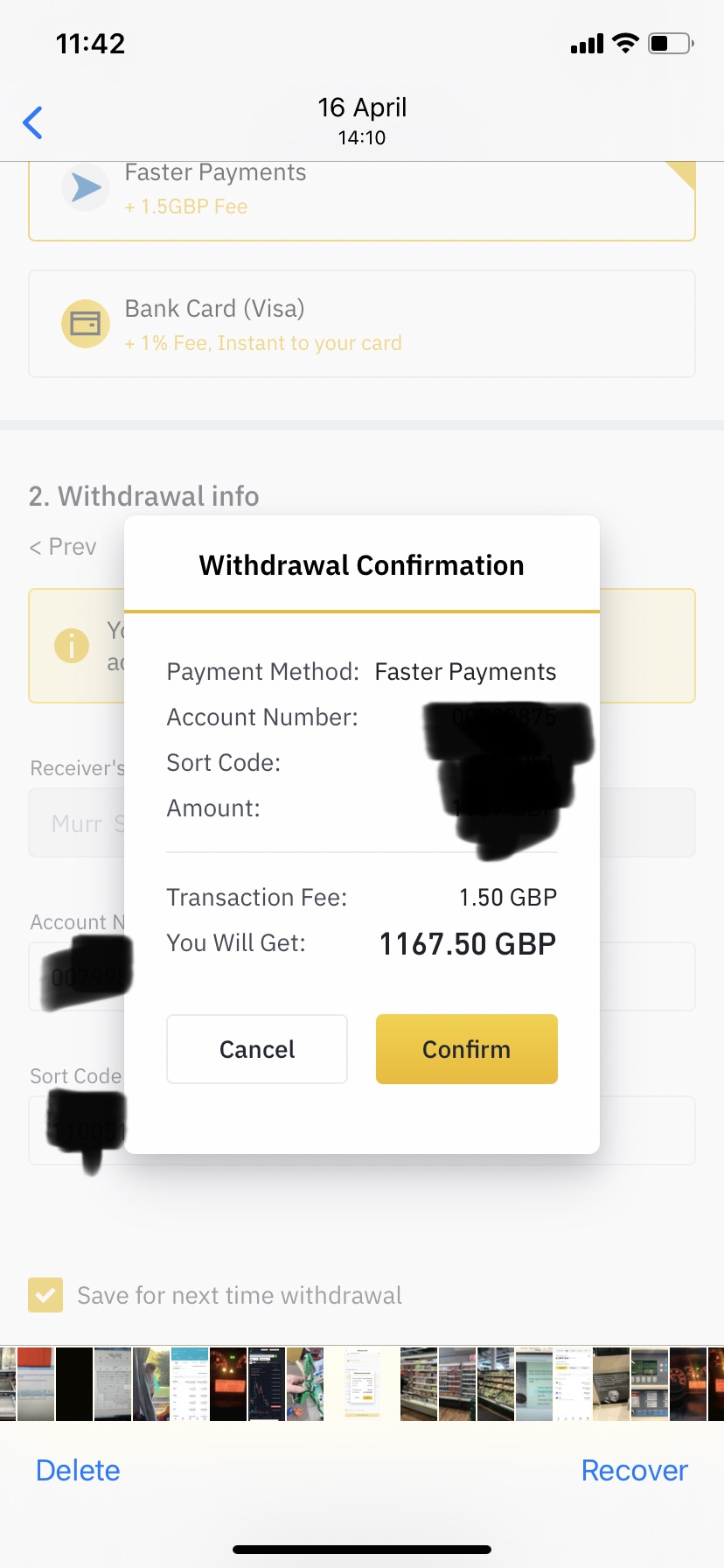Tap the battery status icon
This screenshot has height=1568, width=724.
click(x=671, y=43)
